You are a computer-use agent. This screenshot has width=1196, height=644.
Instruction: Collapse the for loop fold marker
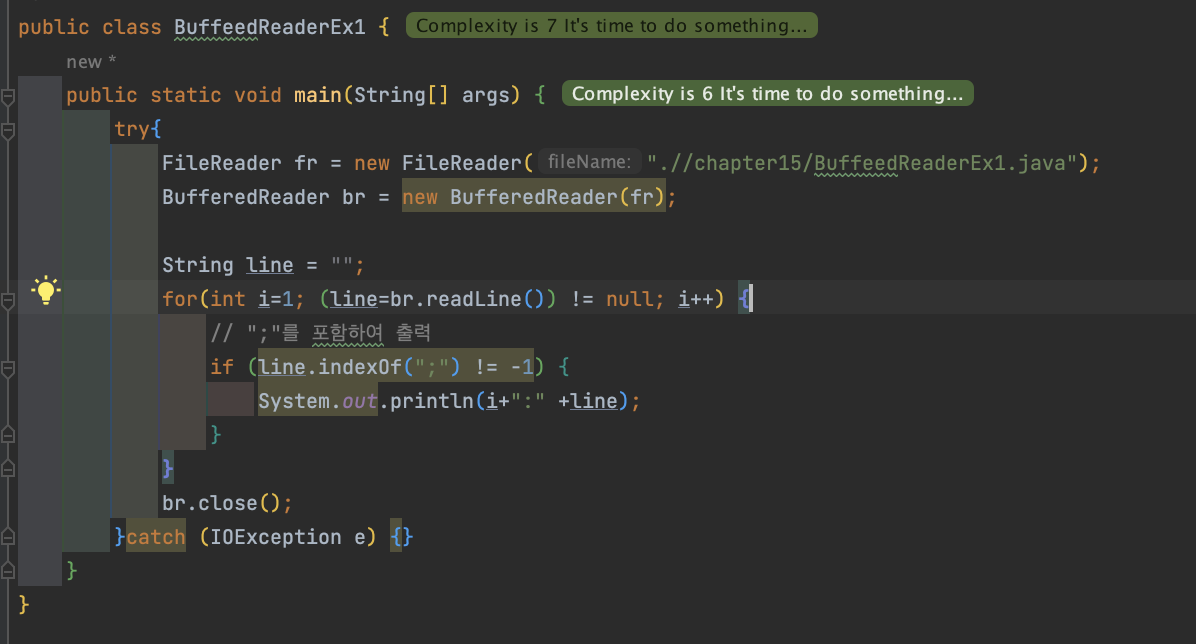(8, 301)
